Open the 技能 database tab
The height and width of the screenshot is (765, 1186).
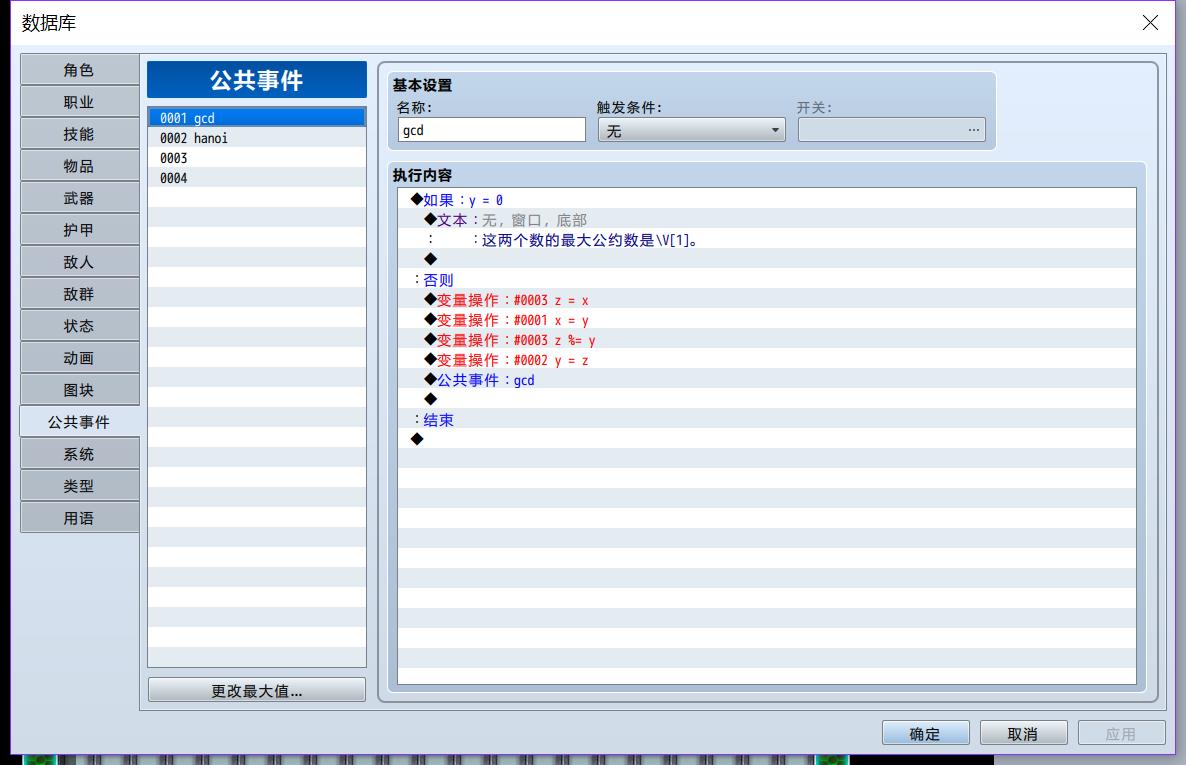click(x=79, y=134)
